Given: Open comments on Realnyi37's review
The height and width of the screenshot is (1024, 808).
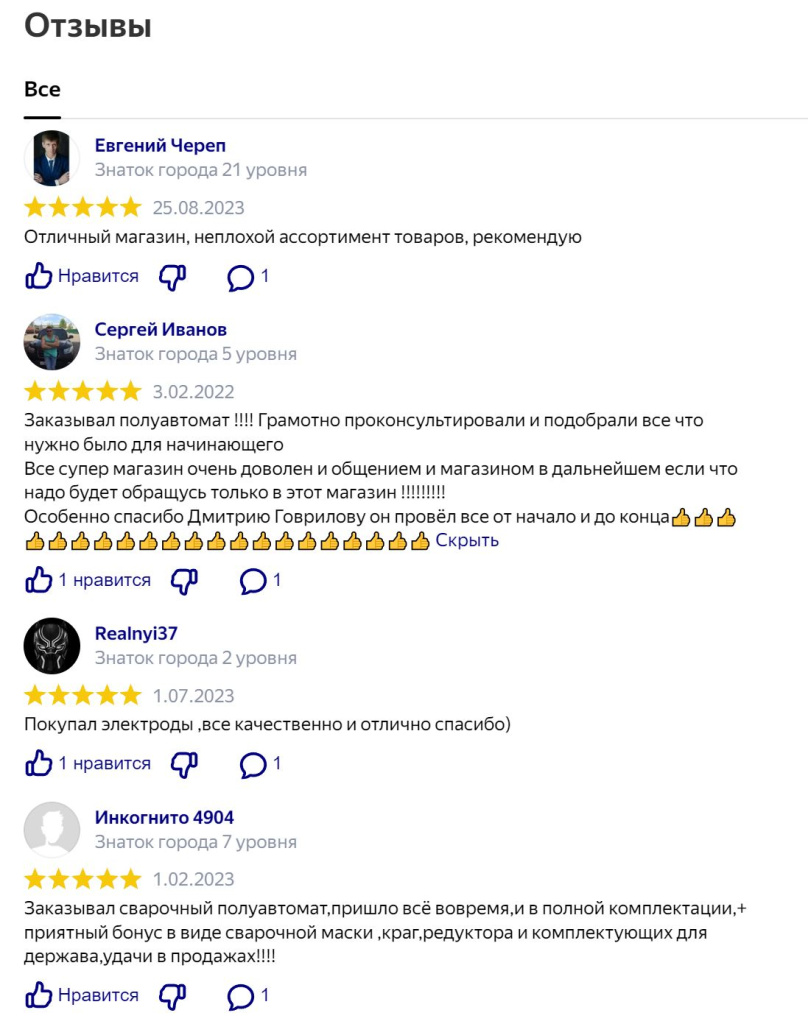Looking at the screenshot, I should 260,764.
